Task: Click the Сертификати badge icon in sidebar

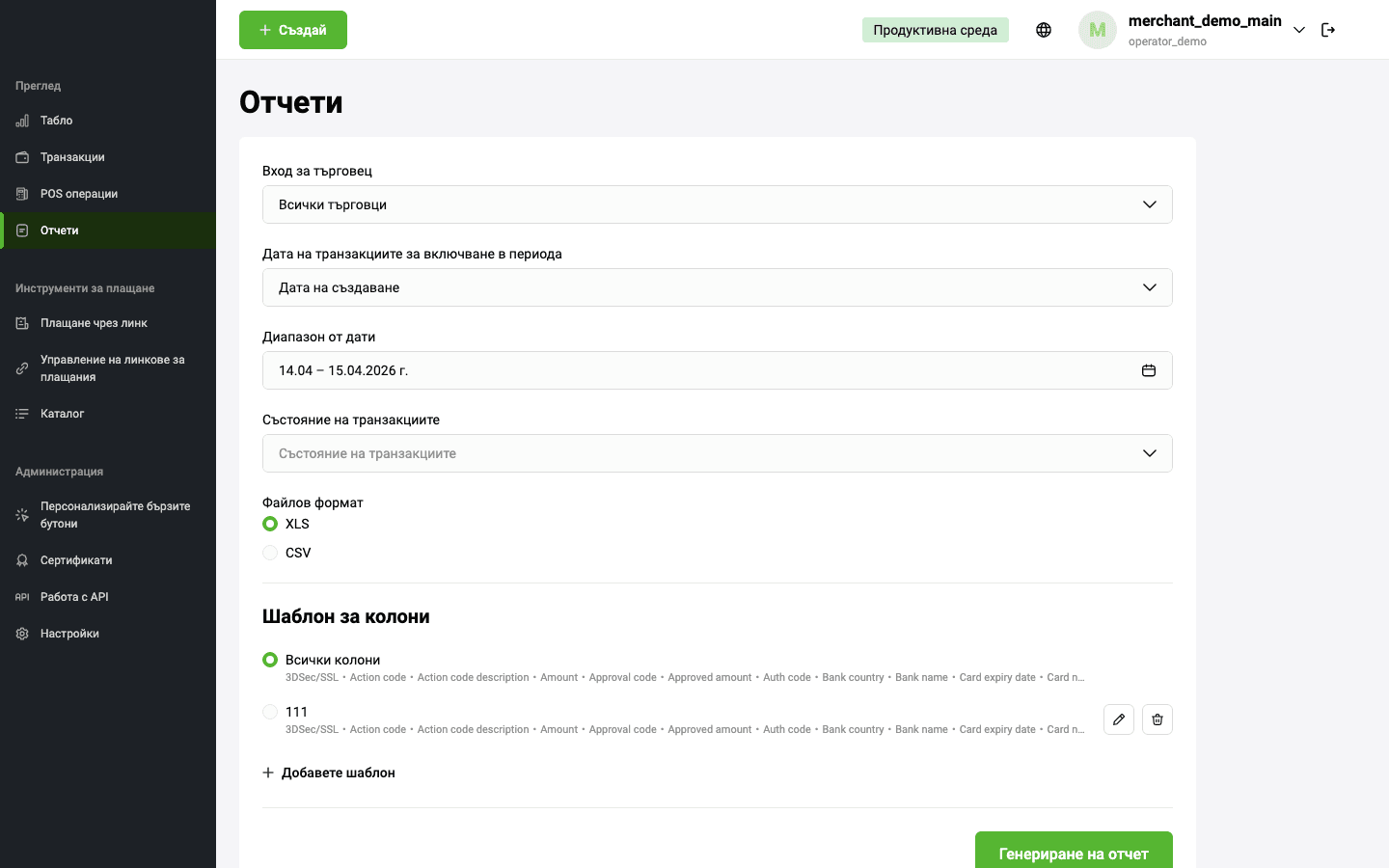Action: click(x=22, y=560)
